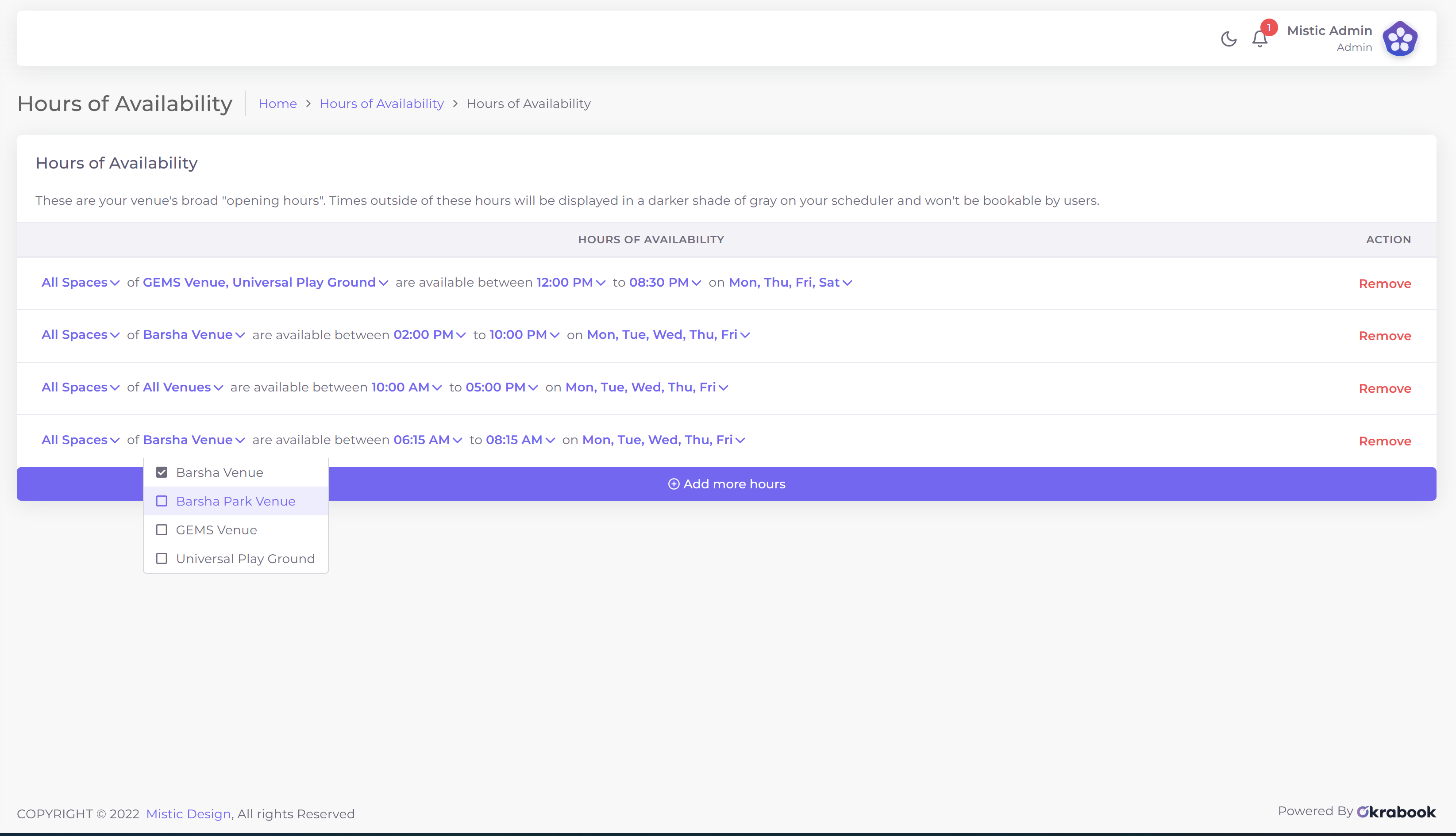1456x836 pixels.
Task: Expand All Spaces dropdown in 06:15 AM row
Action: [81, 440]
